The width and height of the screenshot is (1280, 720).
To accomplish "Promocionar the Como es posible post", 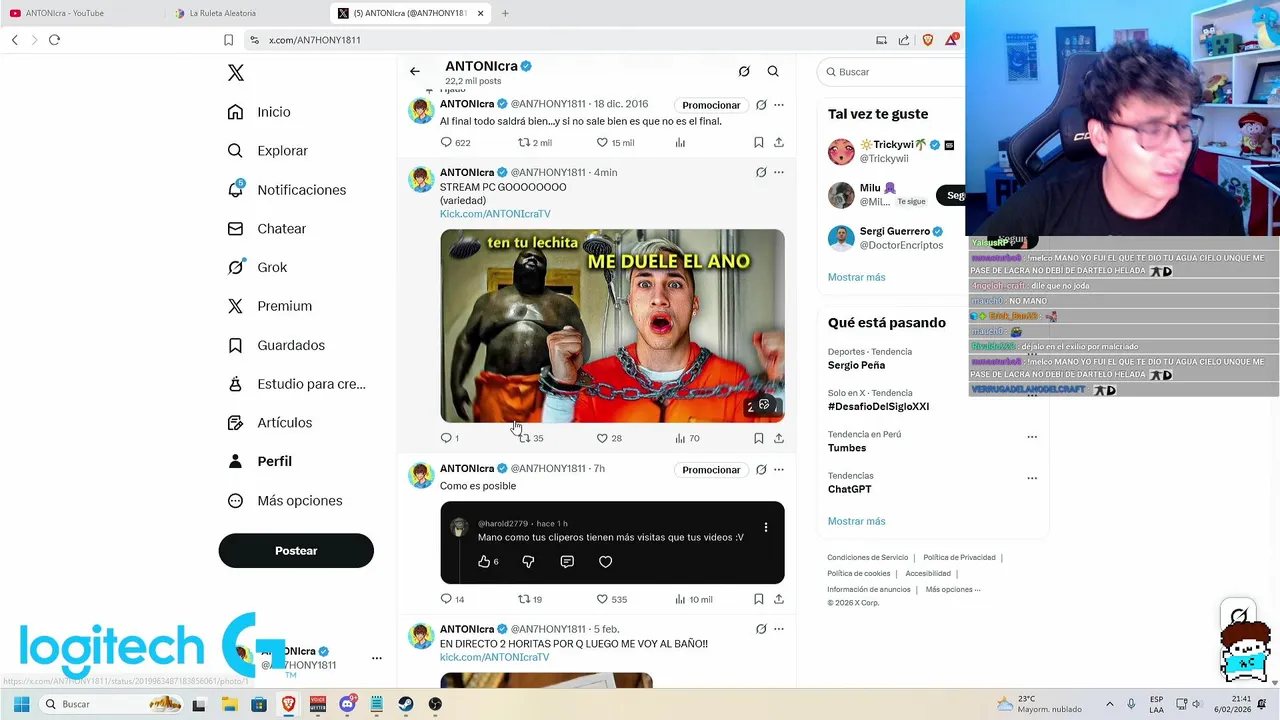I will point(711,470).
